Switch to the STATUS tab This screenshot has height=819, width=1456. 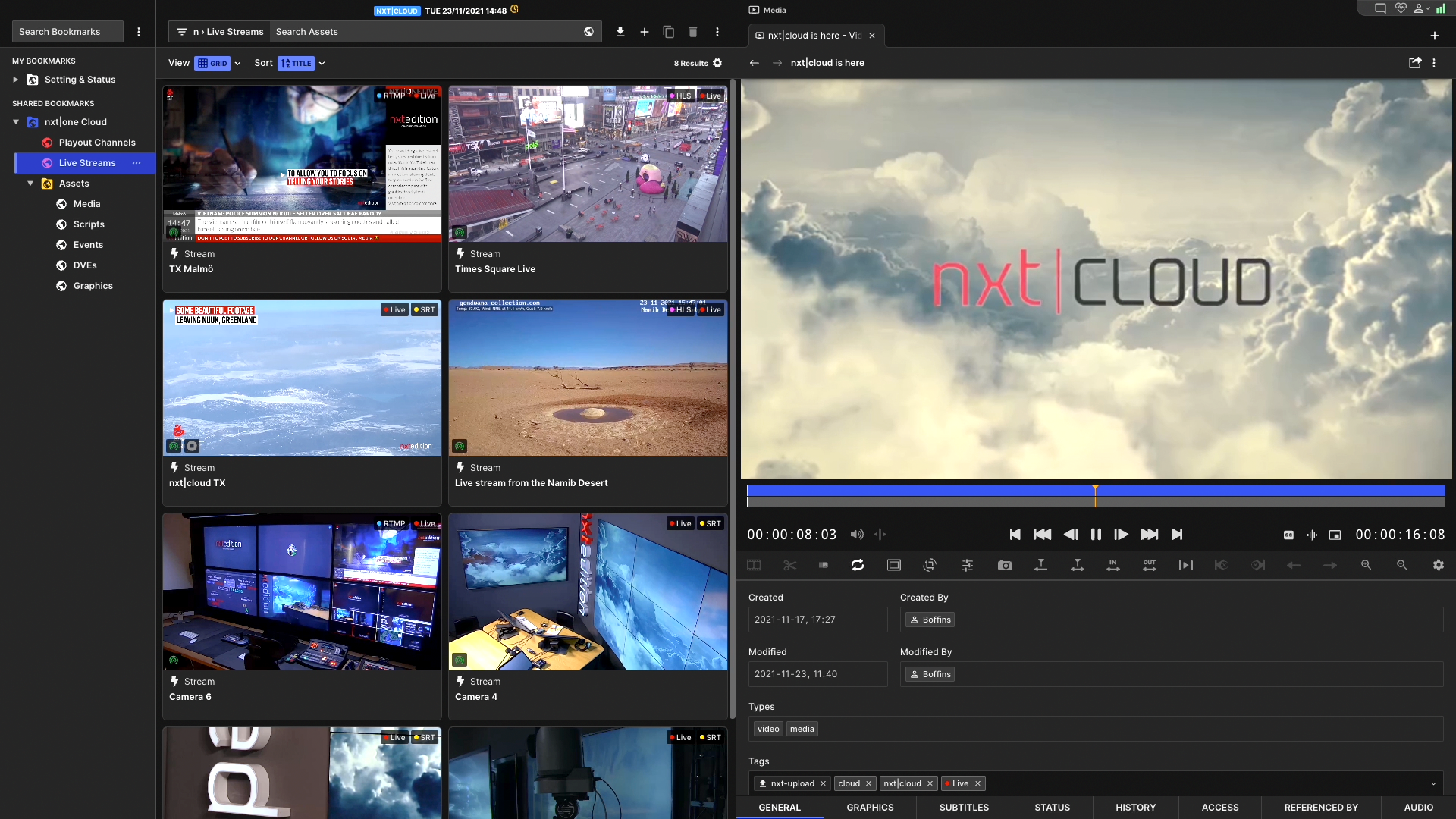click(1053, 808)
